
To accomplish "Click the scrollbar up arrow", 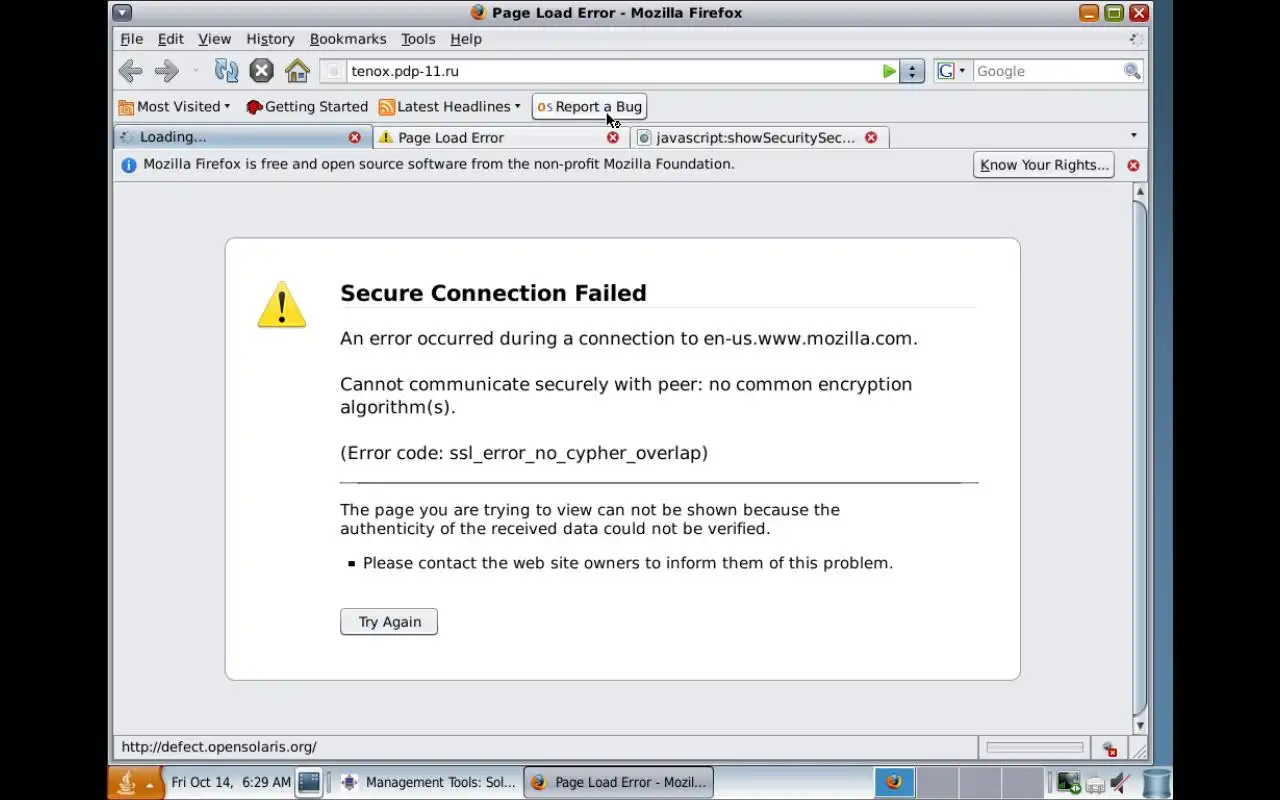I will [1139, 191].
